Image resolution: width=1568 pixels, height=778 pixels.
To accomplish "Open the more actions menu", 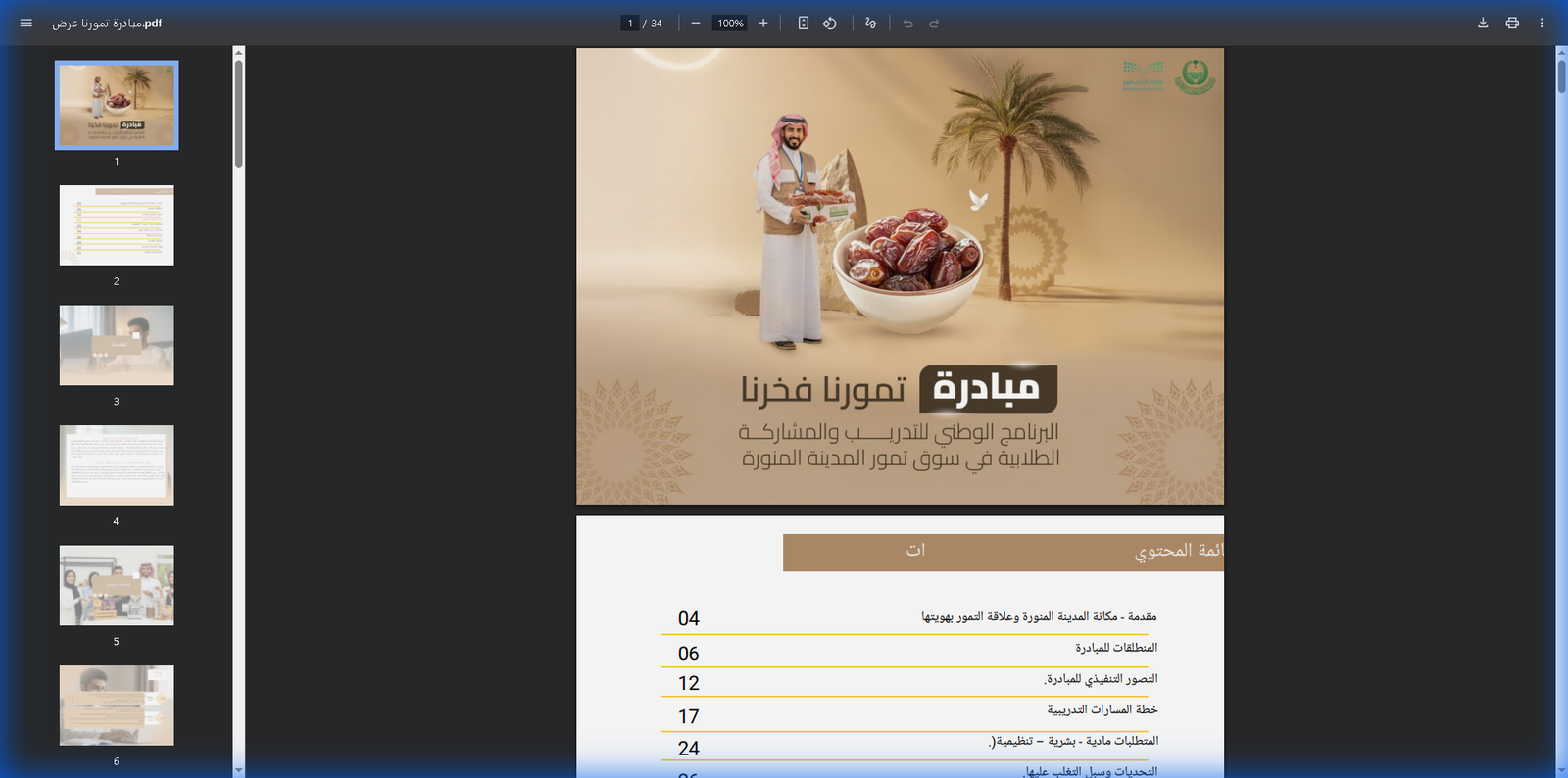I will tap(1542, 23).
